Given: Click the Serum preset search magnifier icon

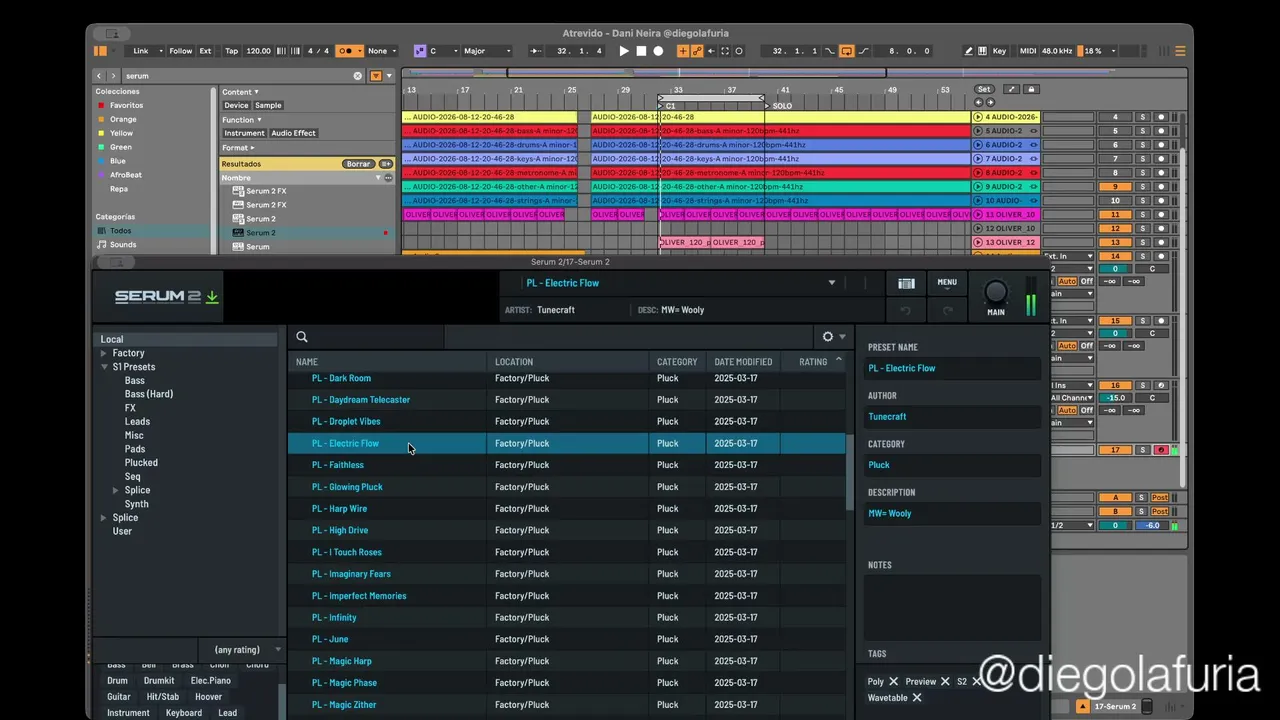Looking at the screenshot, I should tap(302, 337).
